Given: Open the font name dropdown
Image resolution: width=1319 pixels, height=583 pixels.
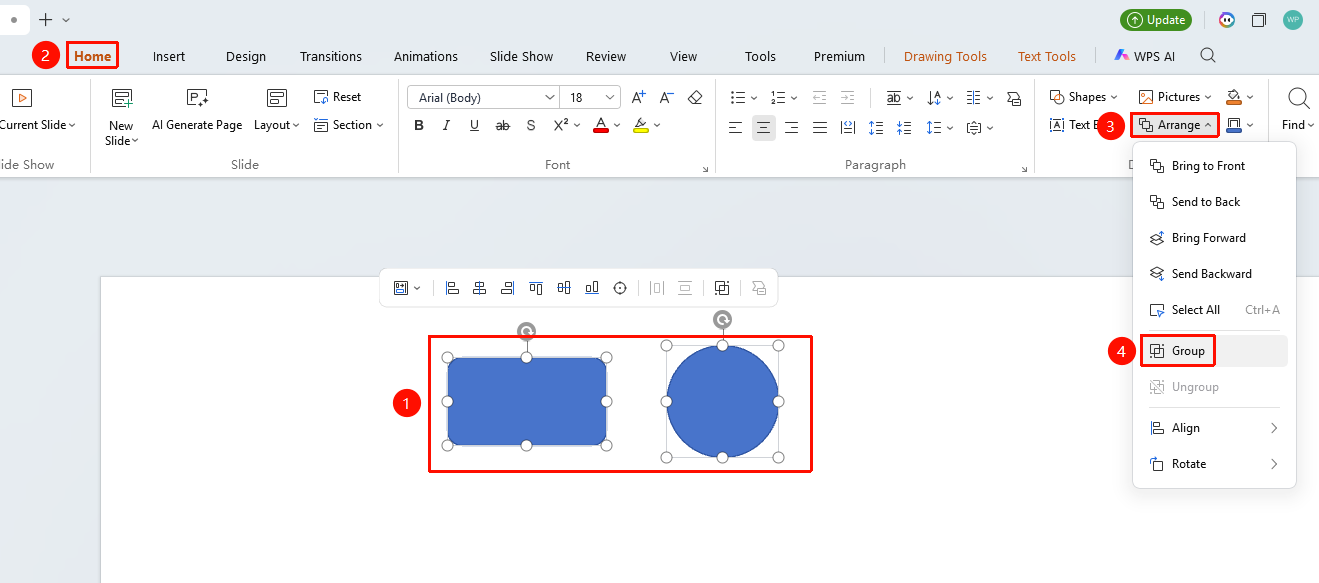Looking at the screenshot, I should (550, 97).
